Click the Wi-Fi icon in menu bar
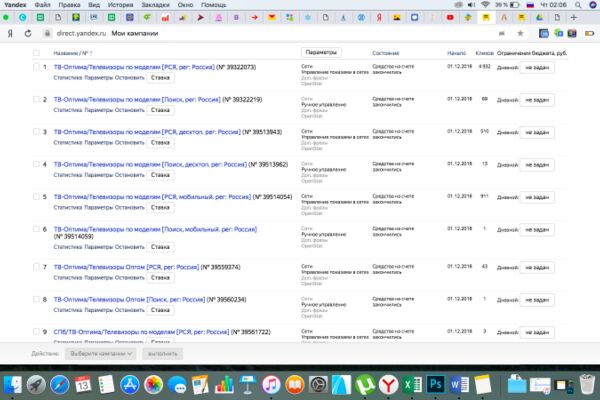 485,5
